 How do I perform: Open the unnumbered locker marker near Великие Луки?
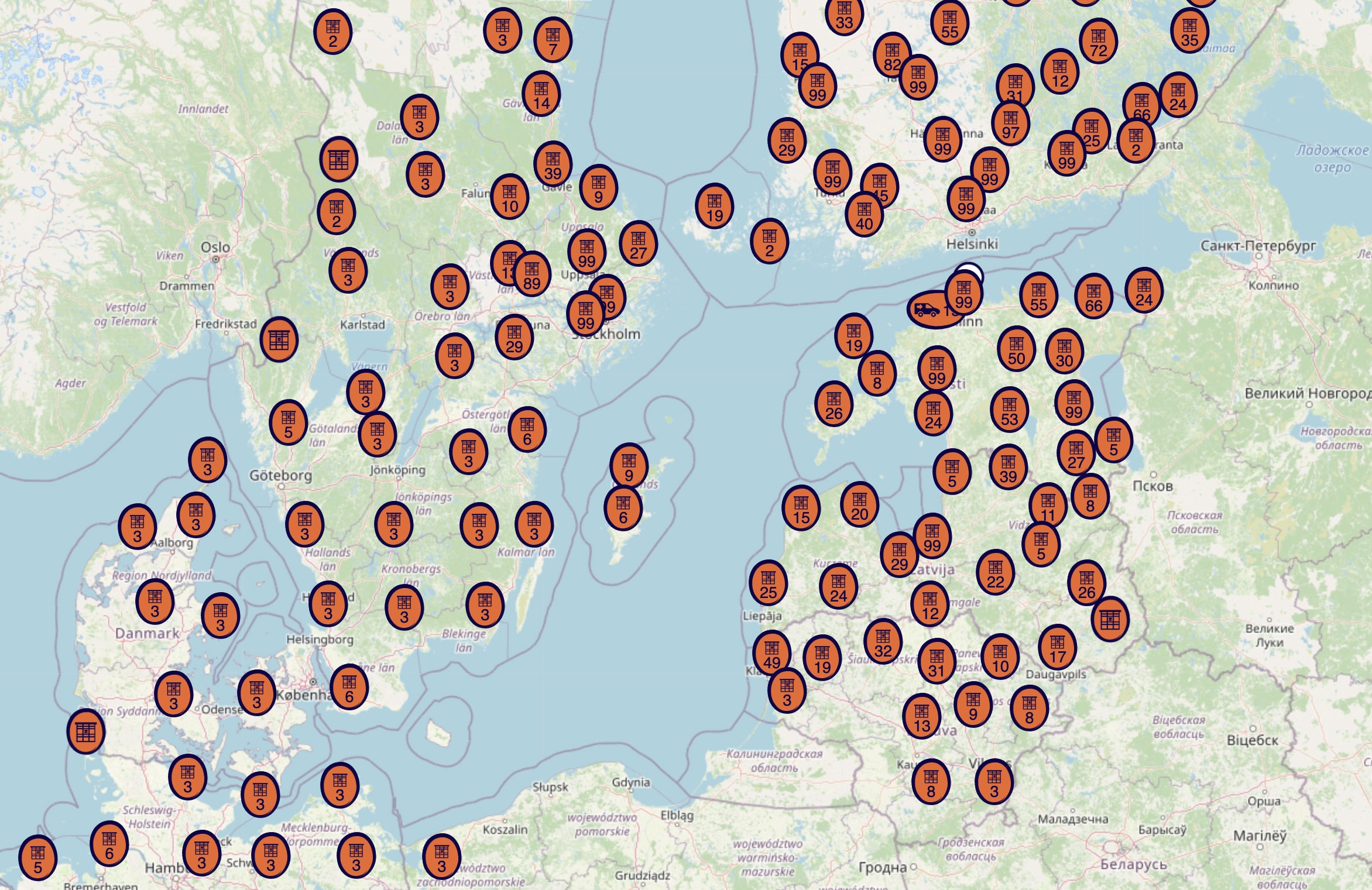(1110, 619)
